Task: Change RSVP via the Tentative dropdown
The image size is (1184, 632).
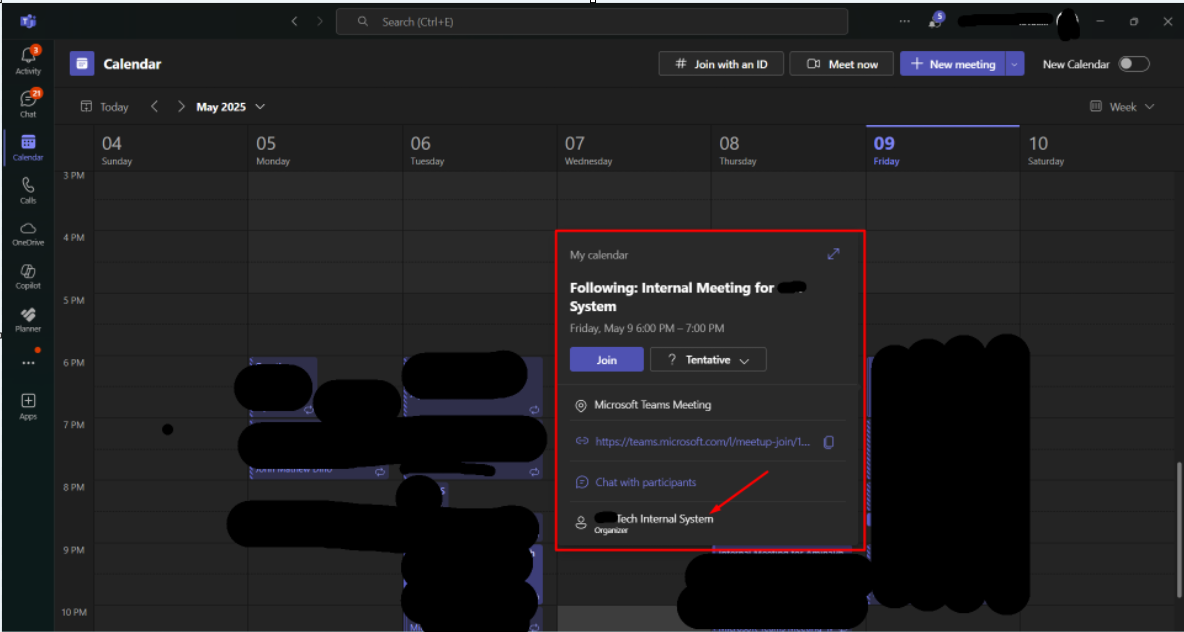Action: coord(708,359)
